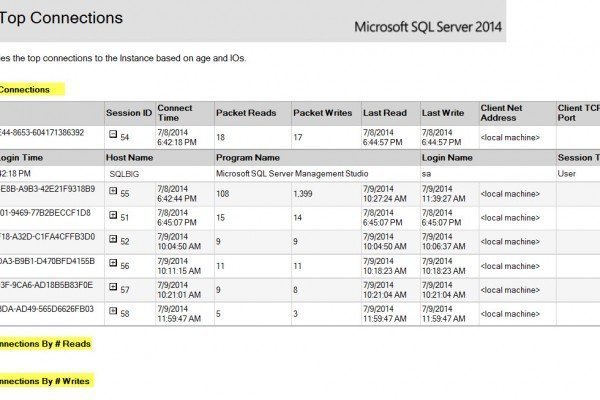Expand session 56 details
600x400 pixels.
113,263
